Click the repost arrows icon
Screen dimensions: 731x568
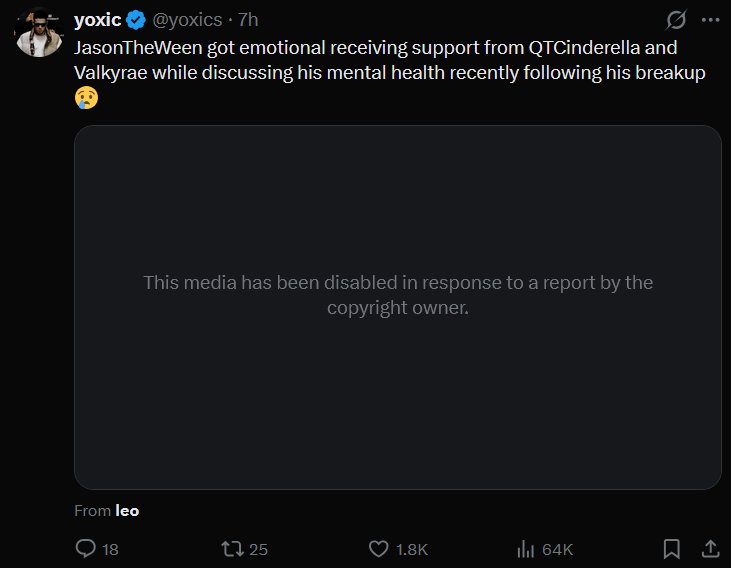pos(232,549)
